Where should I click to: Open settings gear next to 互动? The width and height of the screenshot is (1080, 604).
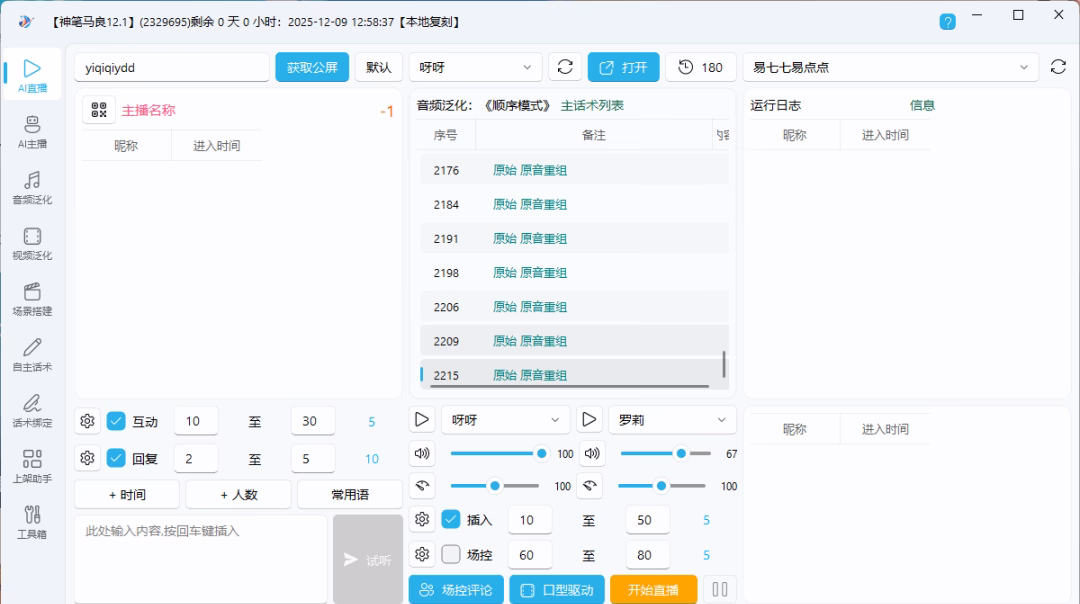coord(88,421)
